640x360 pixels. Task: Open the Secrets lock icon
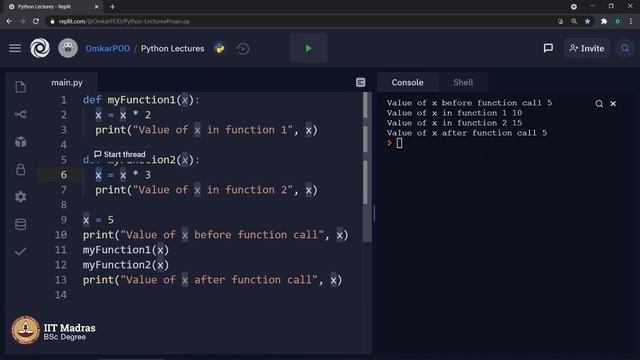[x=21, y=169]
